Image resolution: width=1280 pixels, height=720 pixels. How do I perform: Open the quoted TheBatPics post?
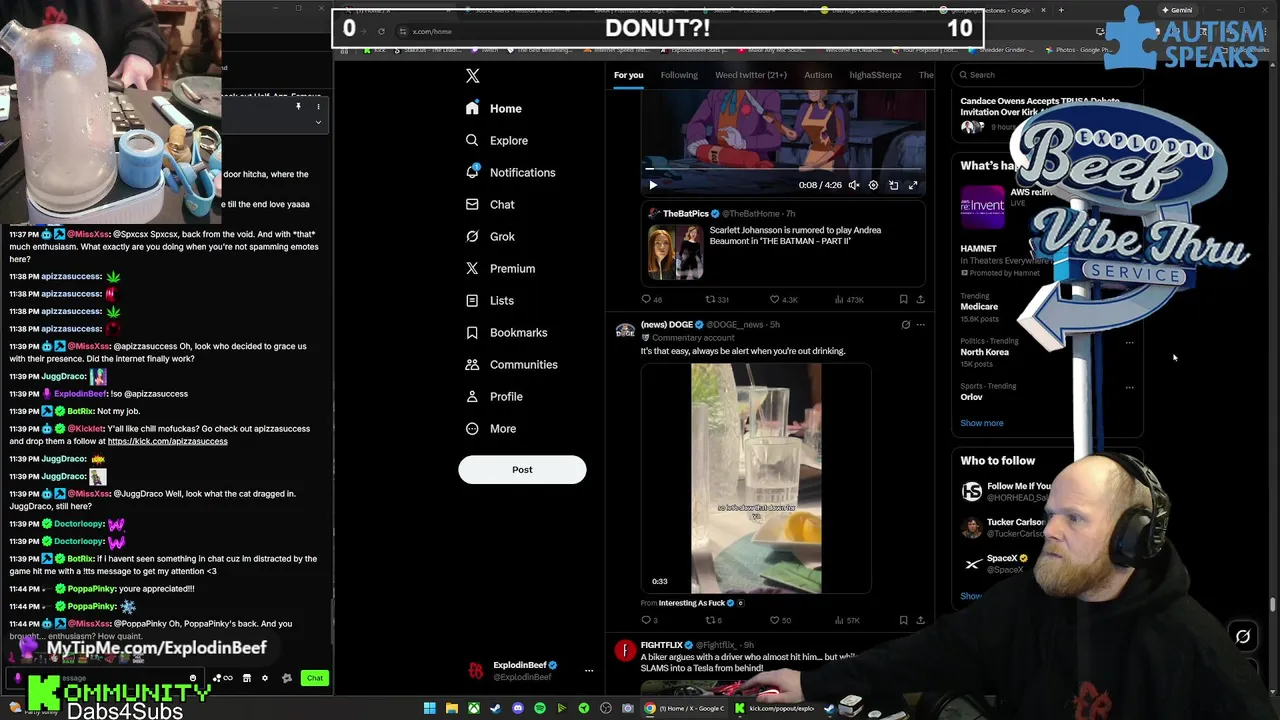784,245
